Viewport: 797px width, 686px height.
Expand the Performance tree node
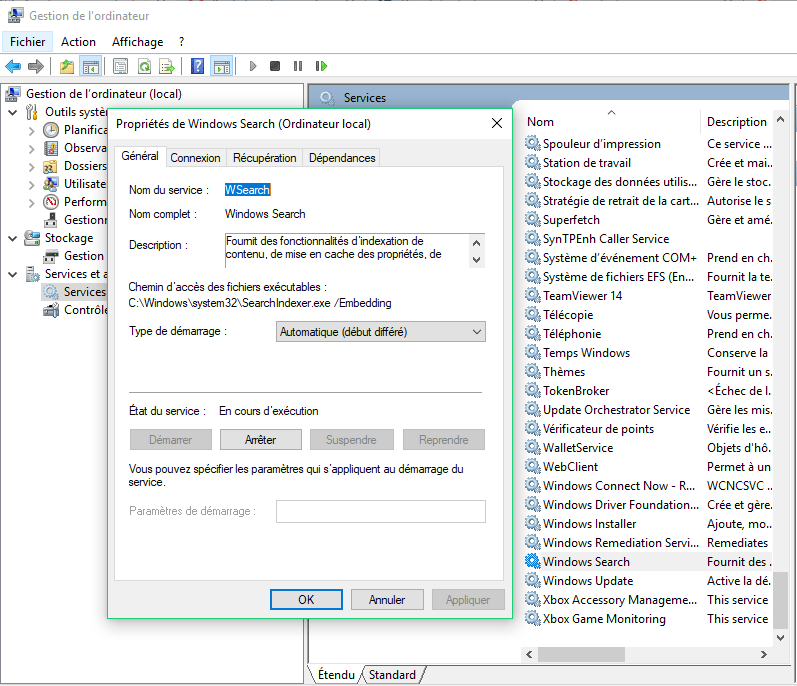[31, 202]
